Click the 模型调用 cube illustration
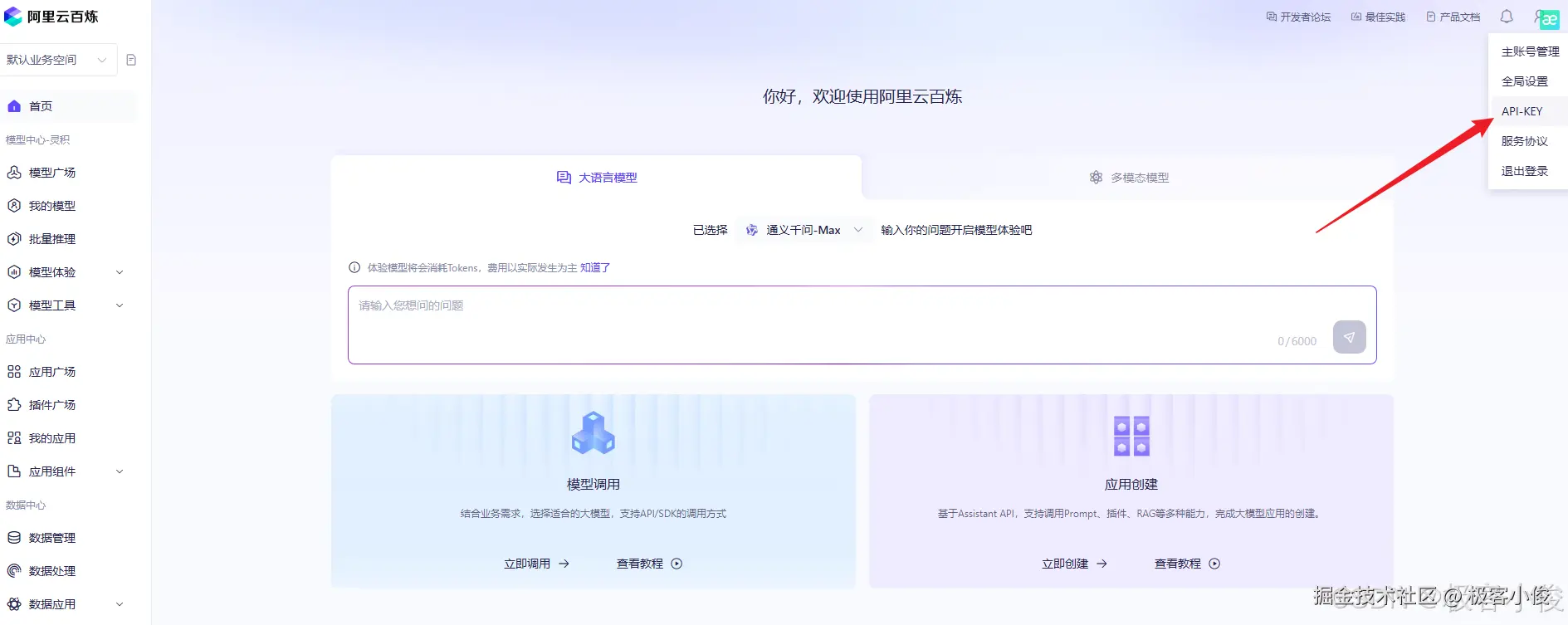Viewport: 1568px width, 625px height. 593,433
